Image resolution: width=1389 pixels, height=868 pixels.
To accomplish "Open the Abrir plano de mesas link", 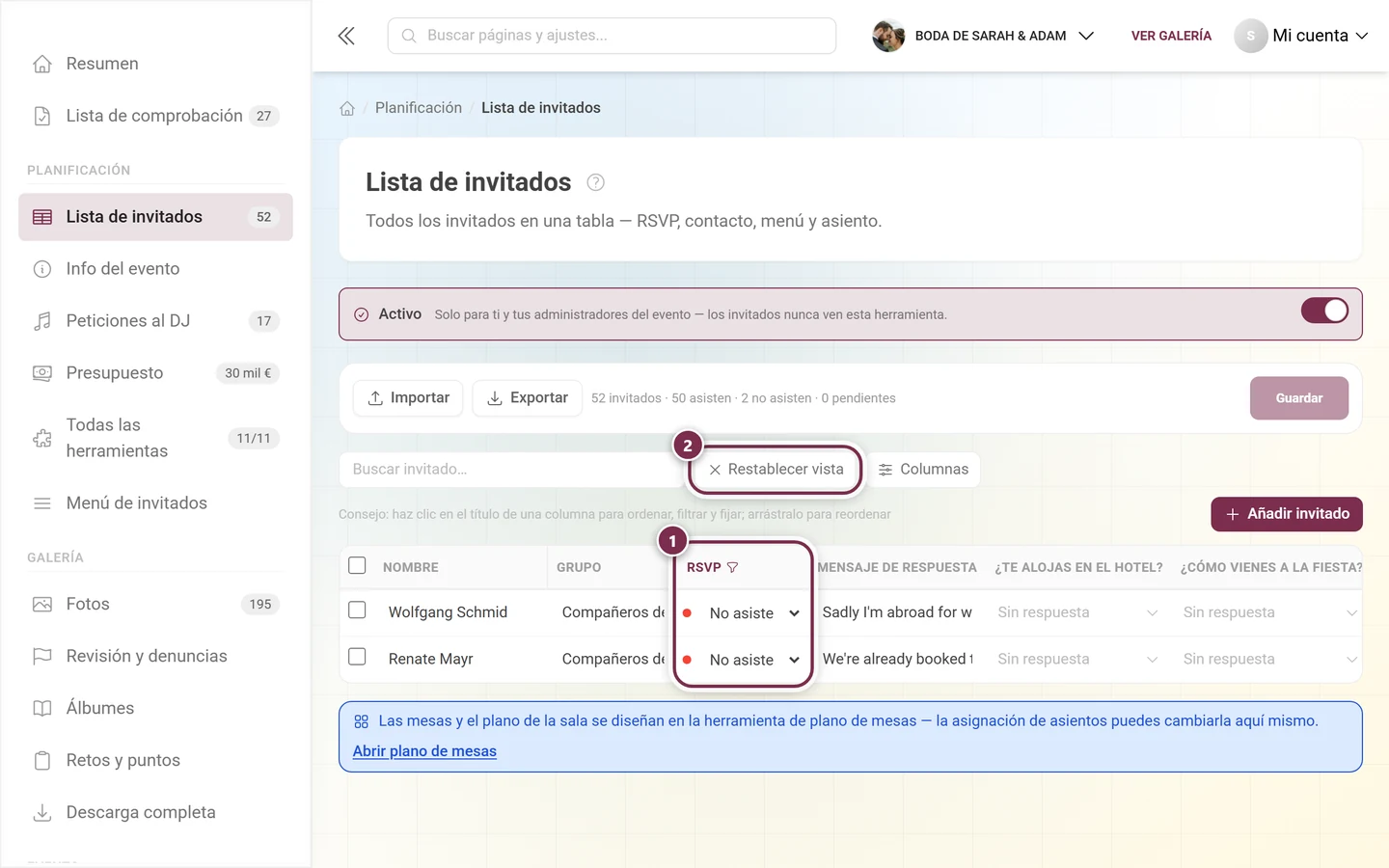I will point(424,751).
